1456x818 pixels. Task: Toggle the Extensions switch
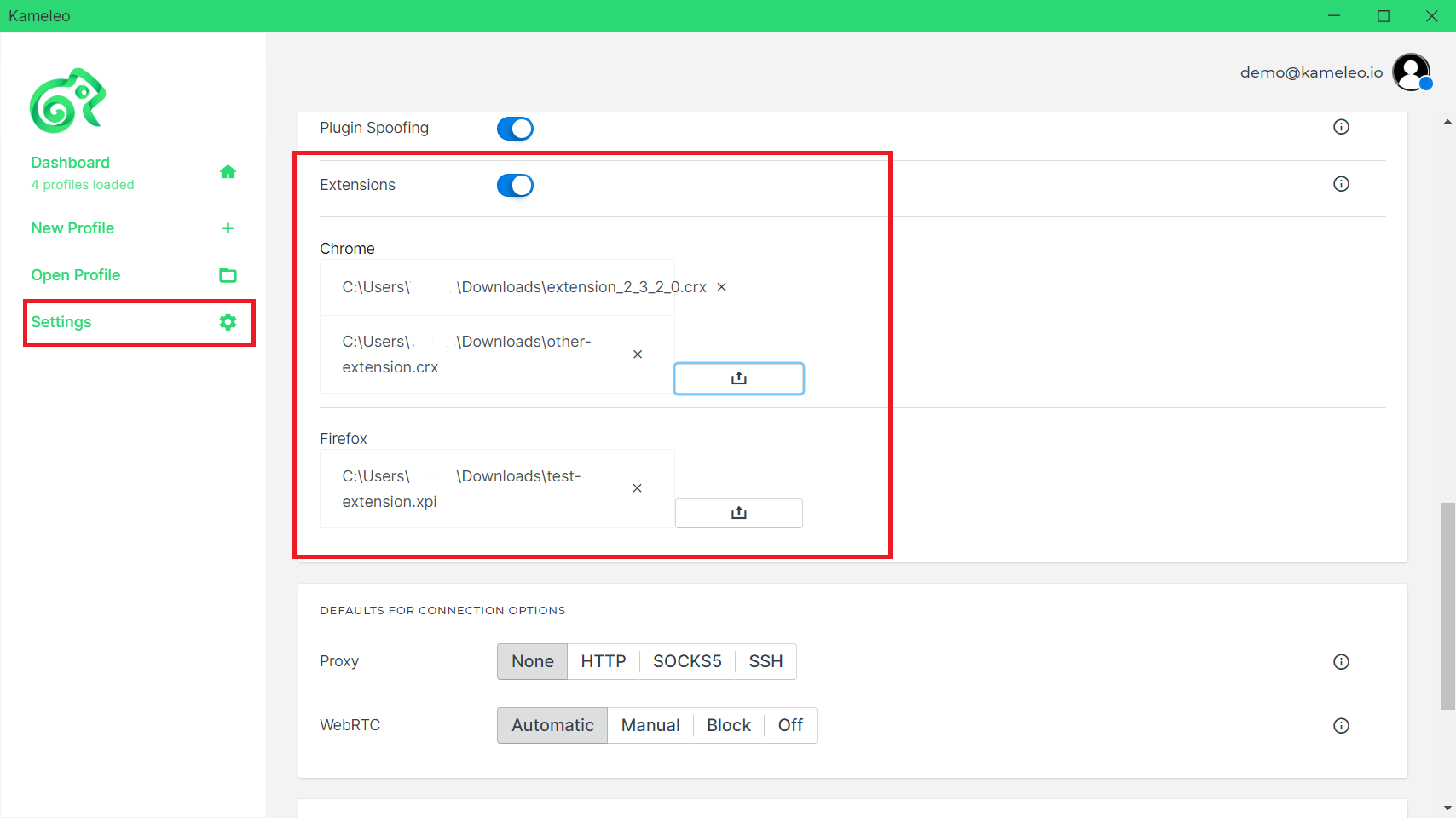(515, 186)
